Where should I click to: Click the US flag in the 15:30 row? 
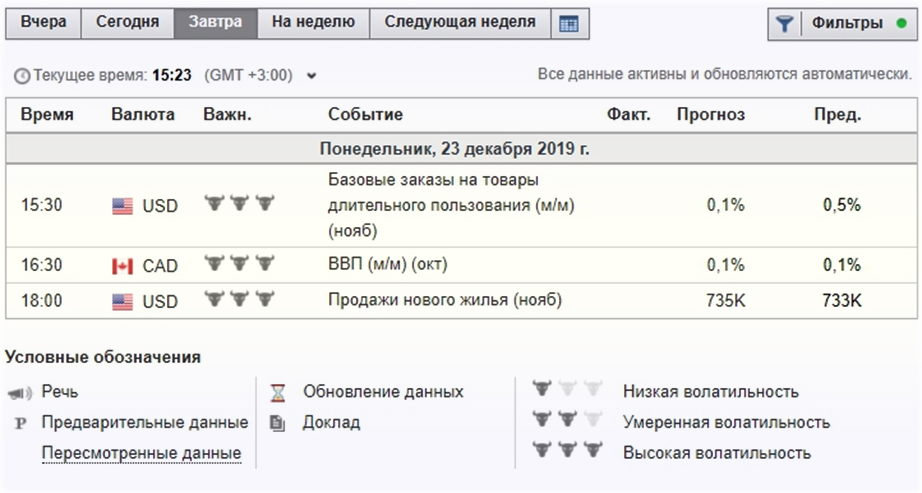tap(122, 206)
